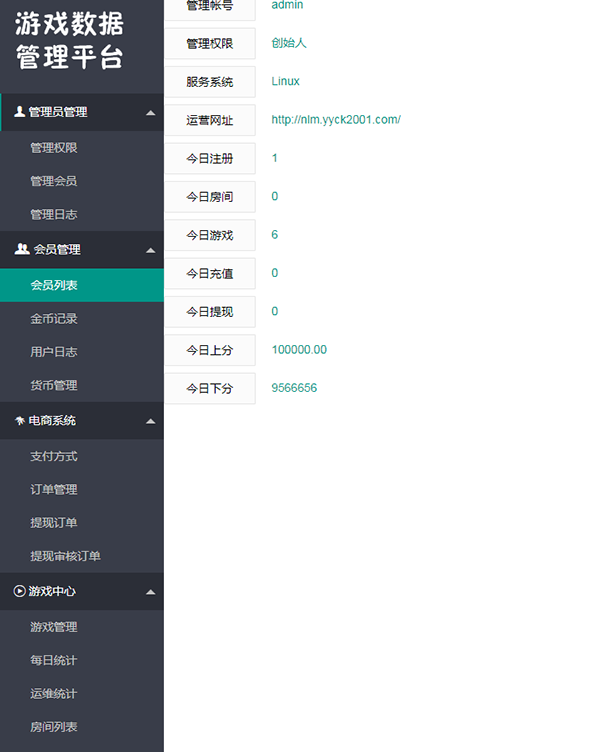Open the http://nlm.yyck2001.com/ link
Image resolution: width=602 pixels, height=752 pixels.
336,119
